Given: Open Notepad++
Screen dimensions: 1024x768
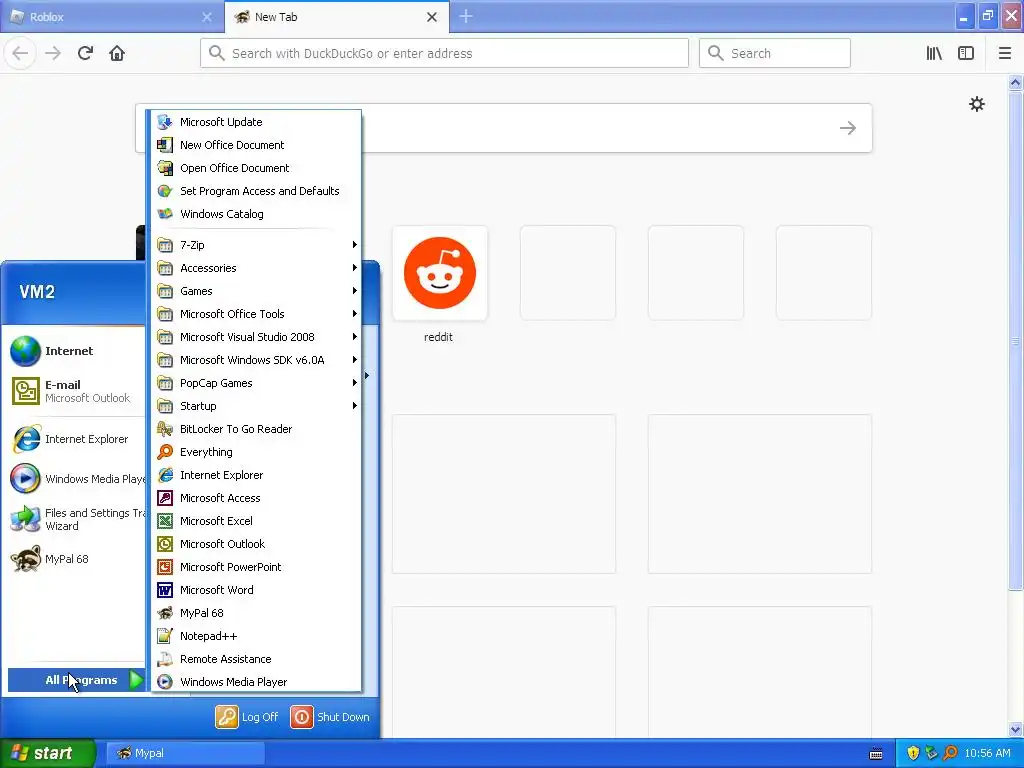Looking at the screenshot, I should [256, 636].
